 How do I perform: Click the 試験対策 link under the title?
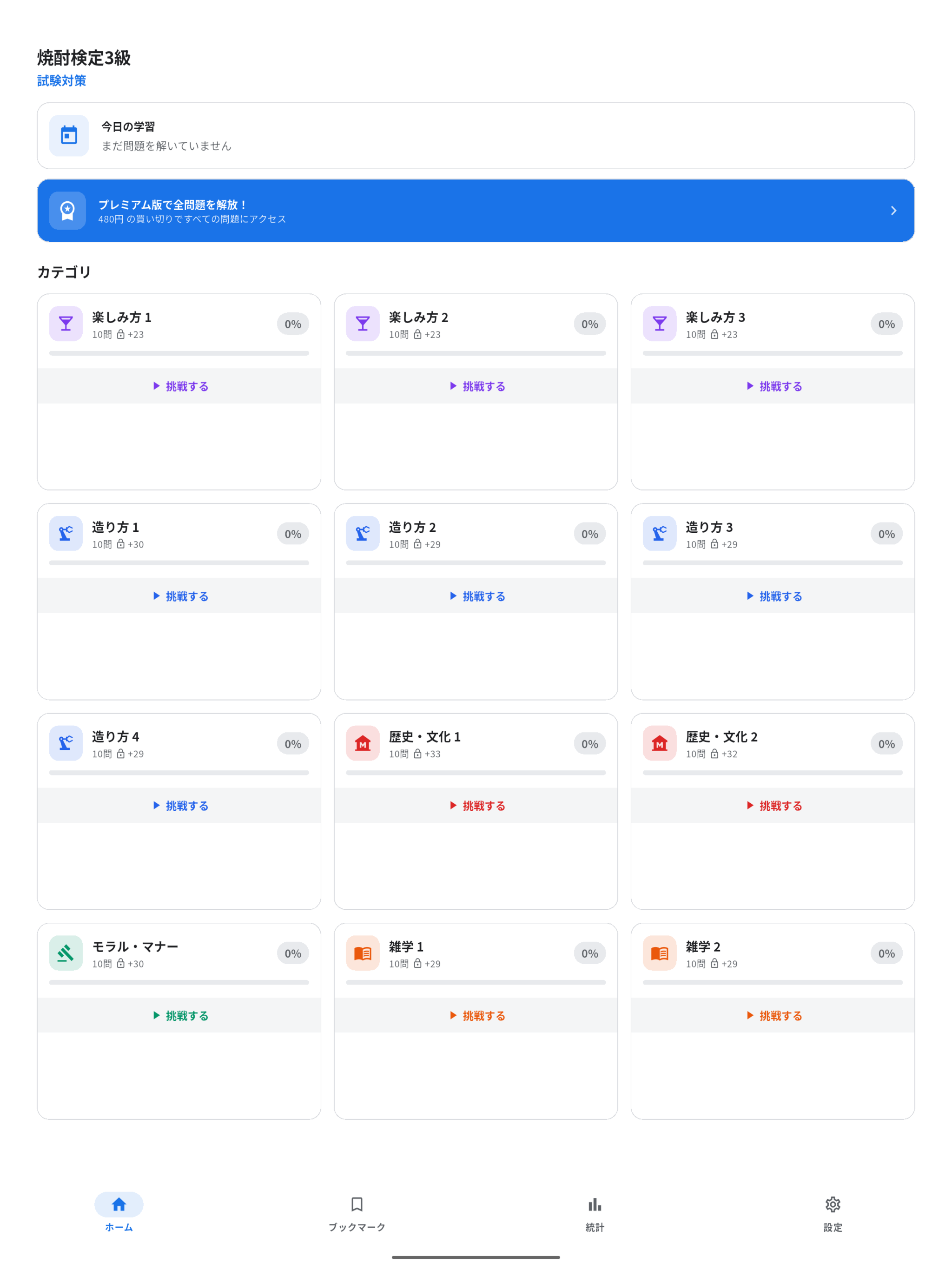[61, 81]
